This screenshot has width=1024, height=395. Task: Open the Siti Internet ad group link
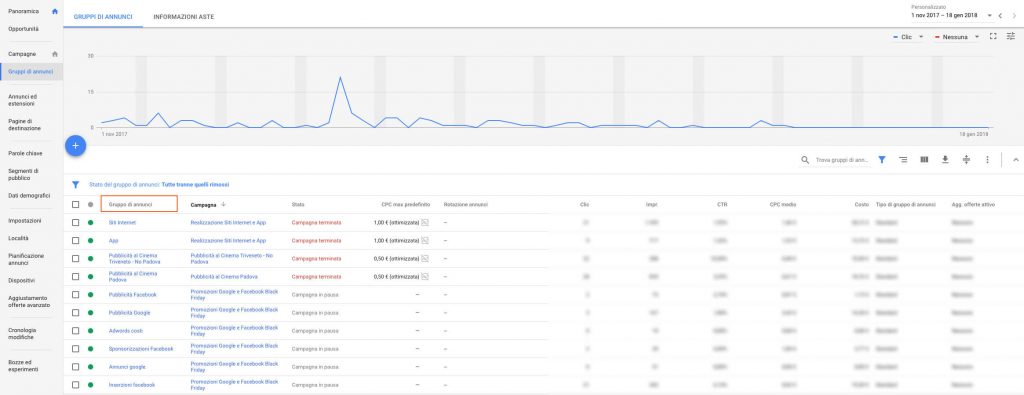122,223
